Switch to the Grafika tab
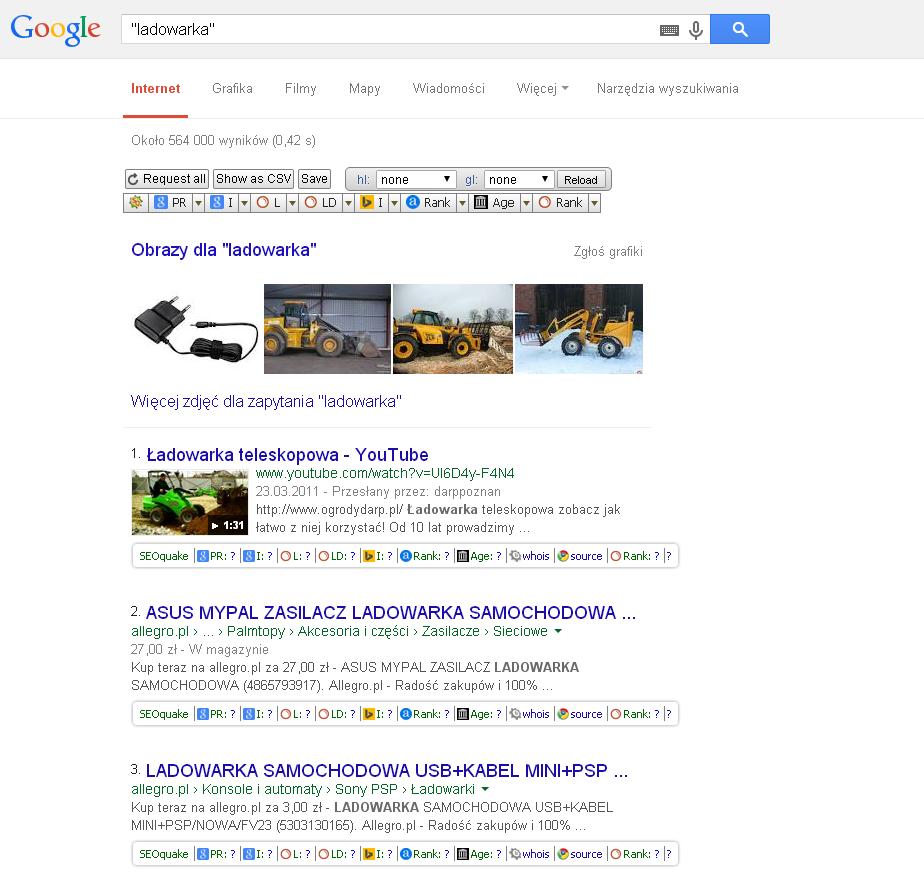Image resolution: width=924 pixels, height=877 pixels. pyautogui.click(x=232, y=88)
